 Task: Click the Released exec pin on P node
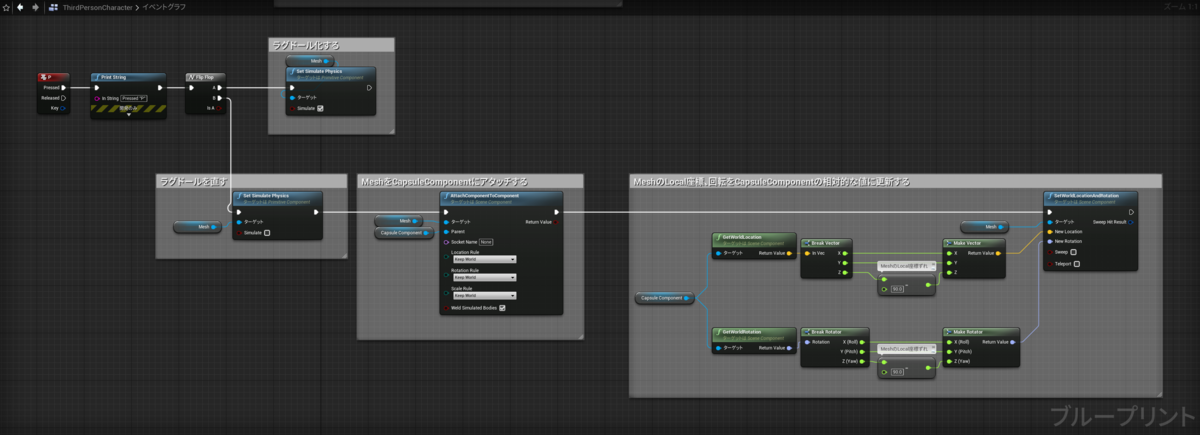click(x=63, y=98)
